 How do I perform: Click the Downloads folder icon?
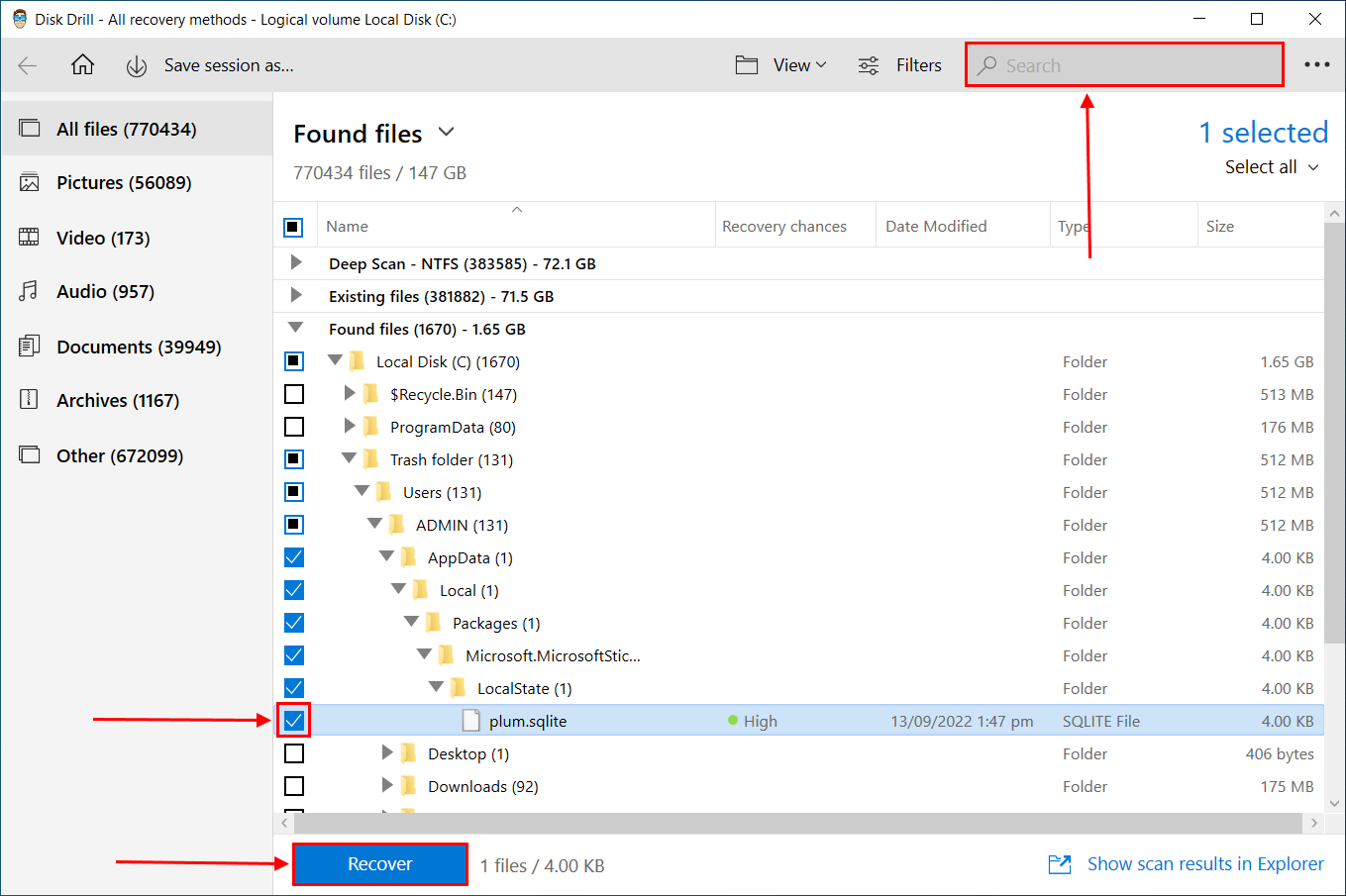[x=409, y=786]
